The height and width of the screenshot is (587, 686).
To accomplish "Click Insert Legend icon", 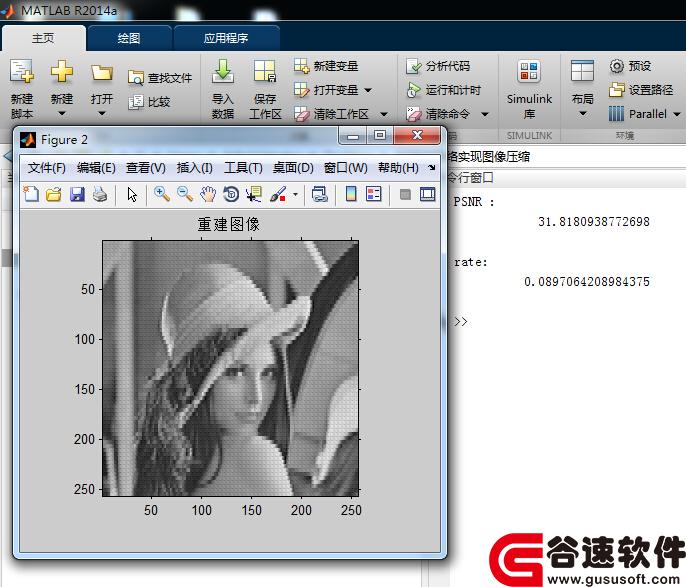I will click(x=374, y=194).
